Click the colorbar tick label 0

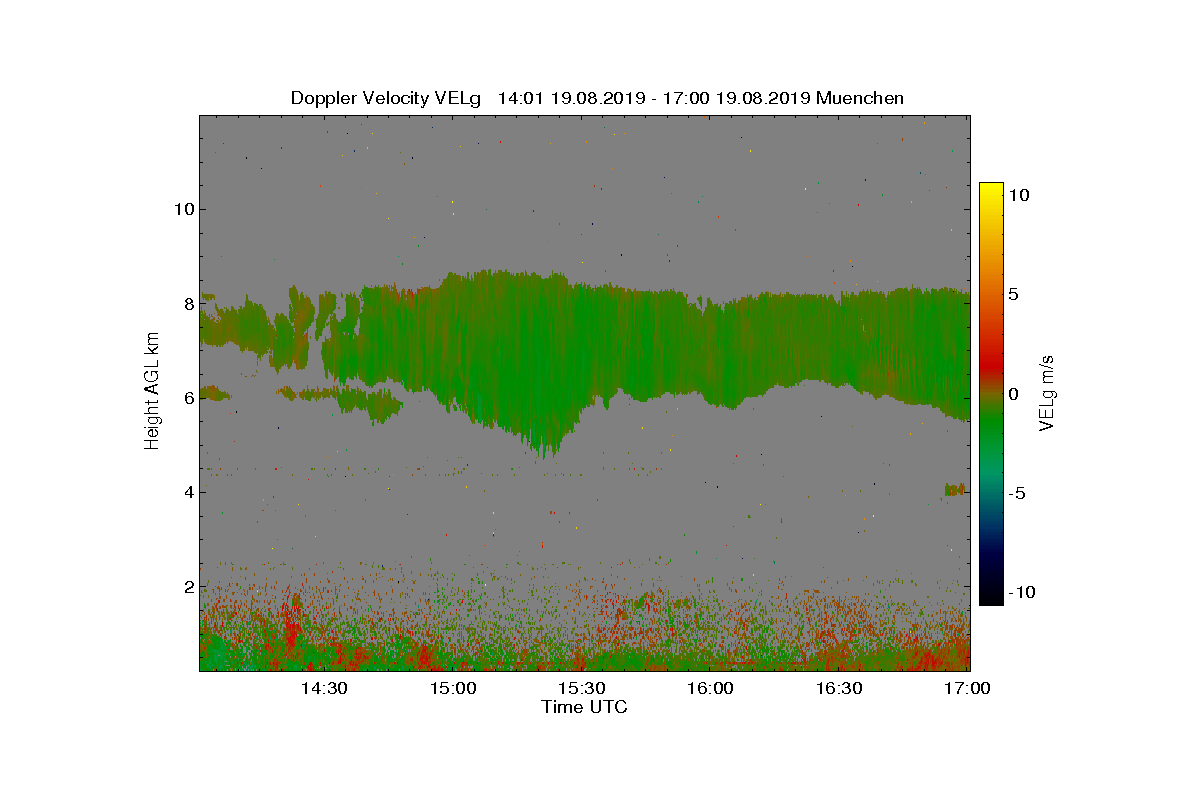(1013, 394)
